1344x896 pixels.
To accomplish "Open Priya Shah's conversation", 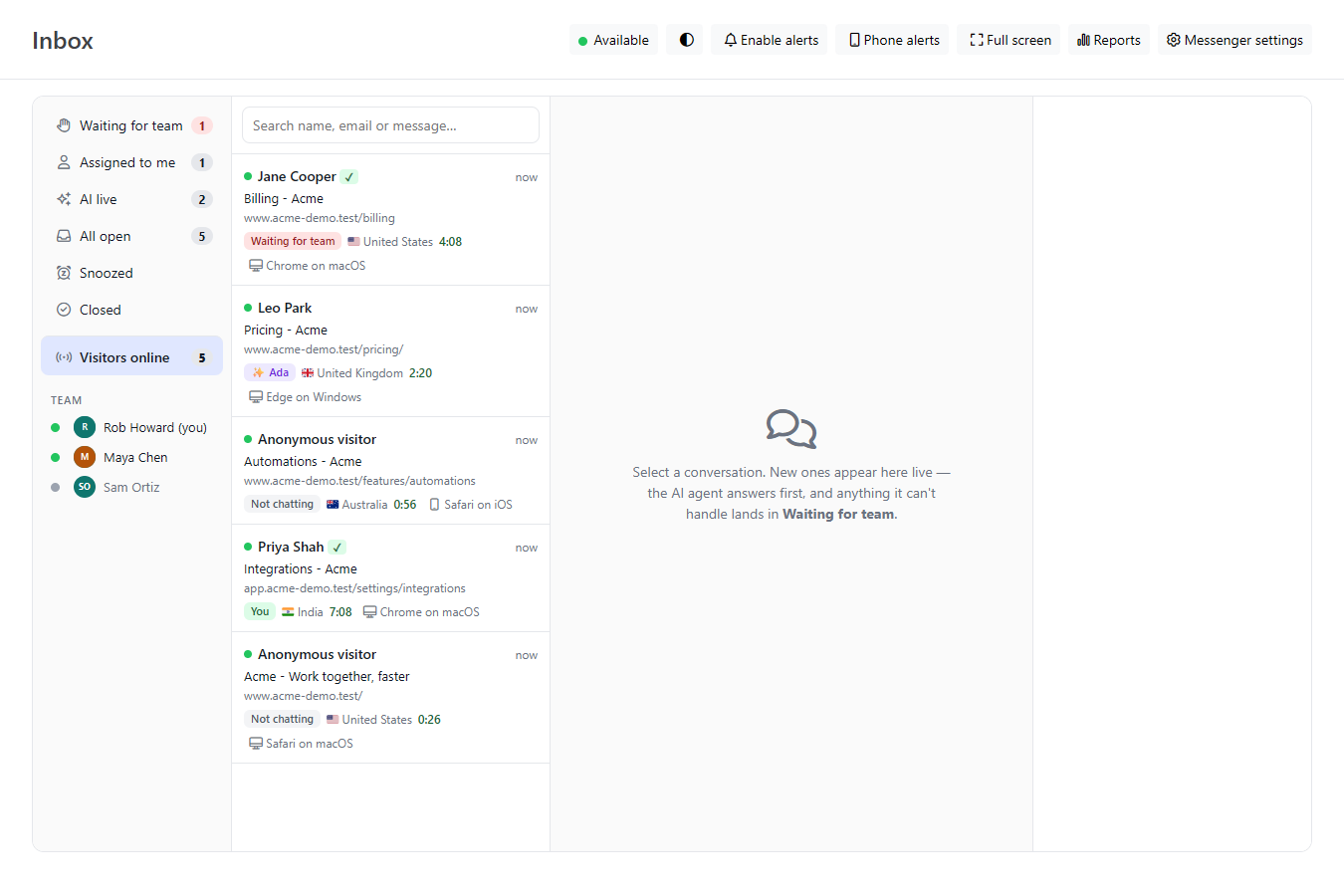I will point(390,578).
